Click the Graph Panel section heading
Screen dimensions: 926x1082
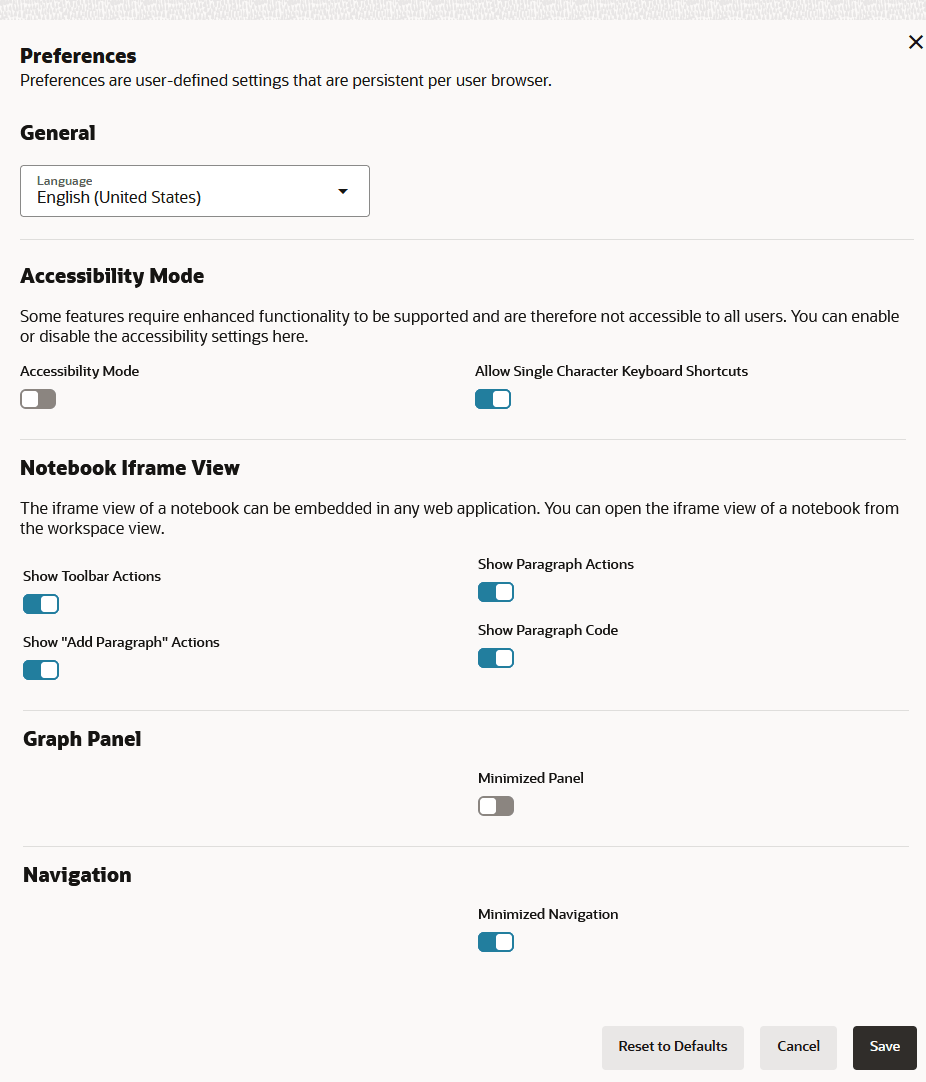click(x=82, y=739)
